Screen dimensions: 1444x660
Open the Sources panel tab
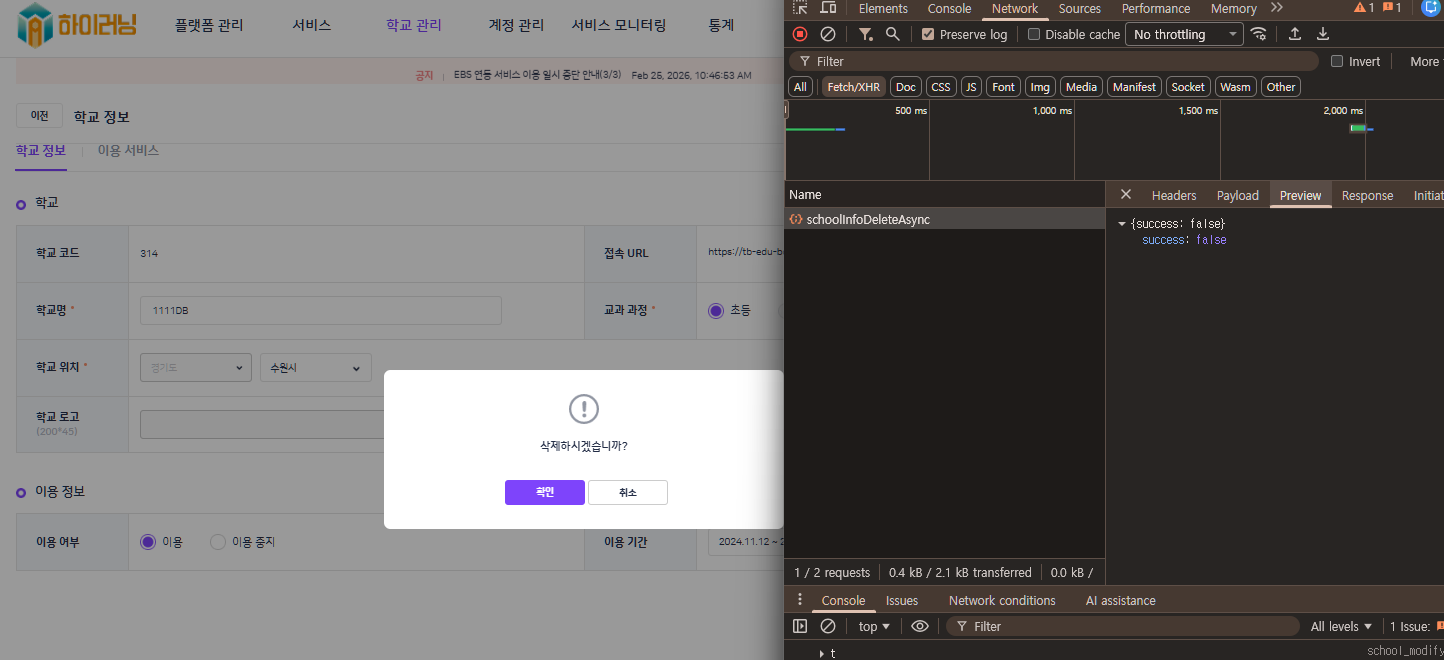point(1079,9)
